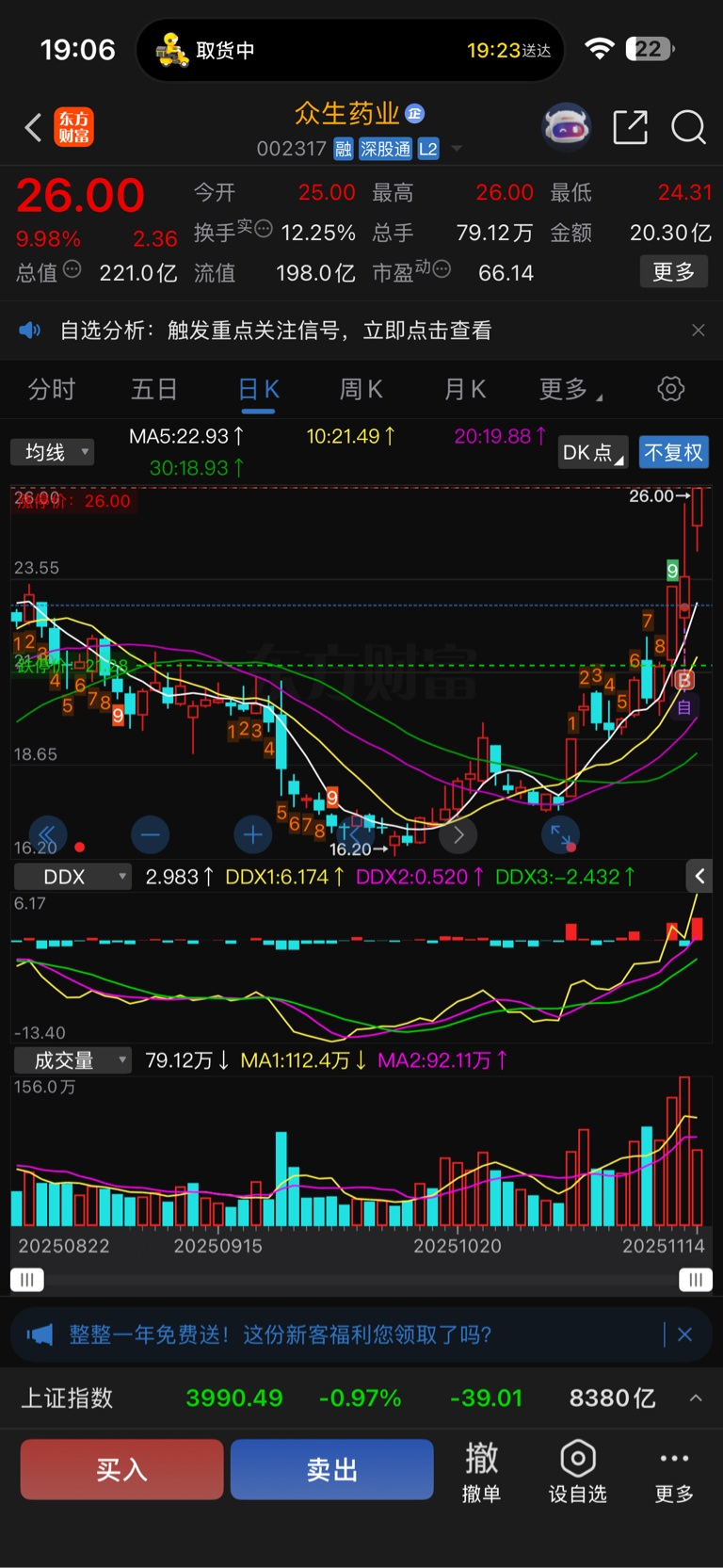723x1568 pixels.
Task: Tap the 换手 info icon
Action: (x=265, y=228)
